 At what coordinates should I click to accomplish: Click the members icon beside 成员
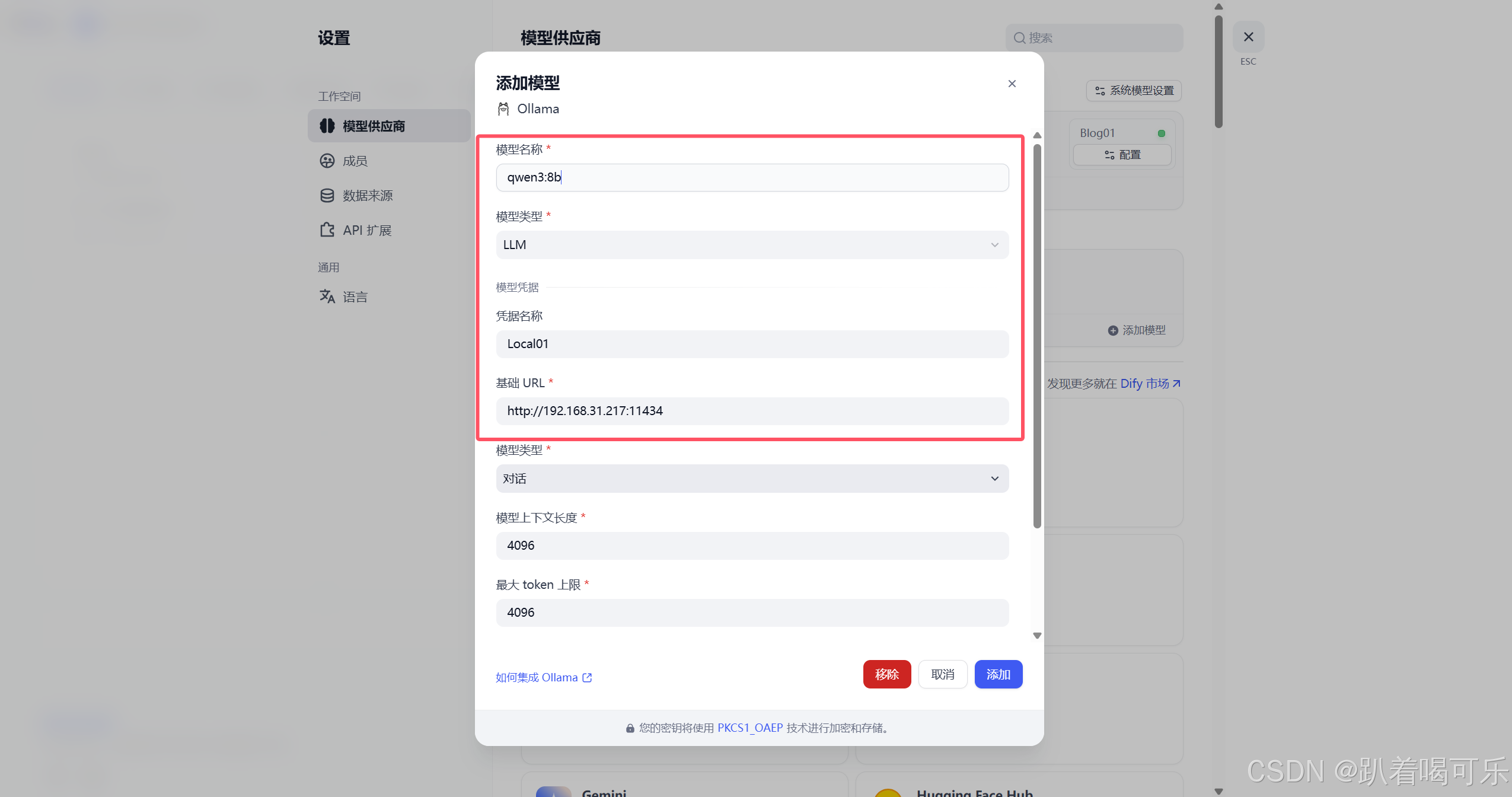(327, 161)
